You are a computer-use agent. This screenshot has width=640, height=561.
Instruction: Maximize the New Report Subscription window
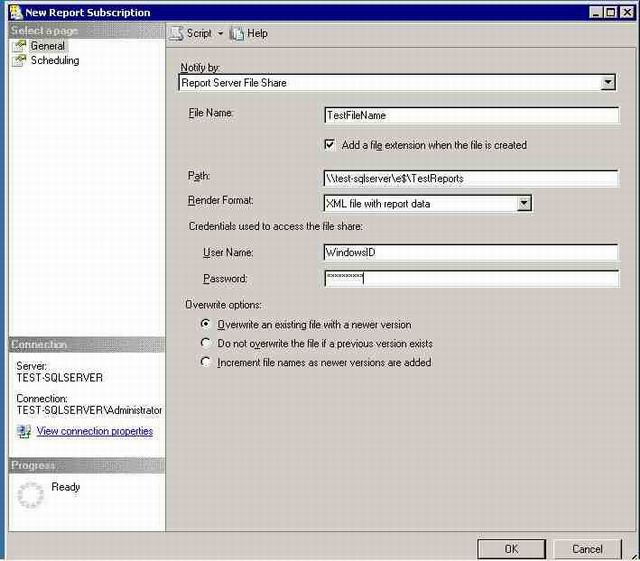pos(611,12)
